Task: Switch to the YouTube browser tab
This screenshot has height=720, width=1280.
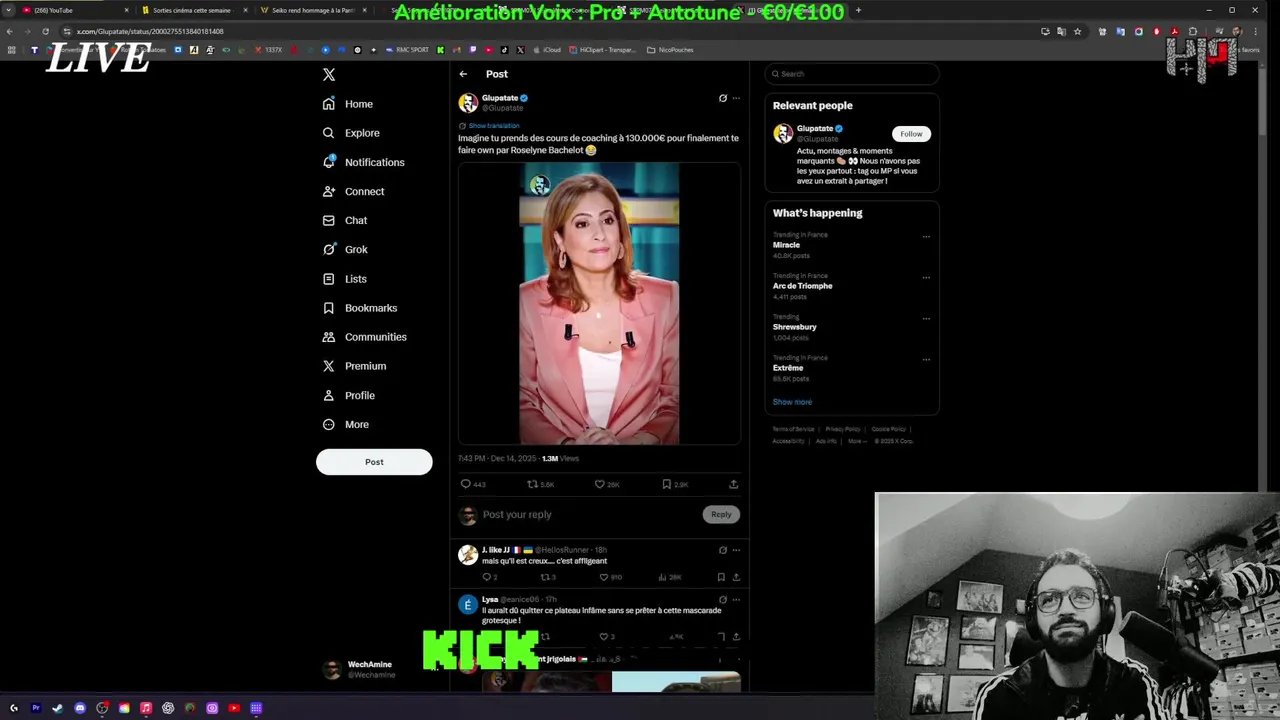Action: pyautogui.click(x=75, y=10)
